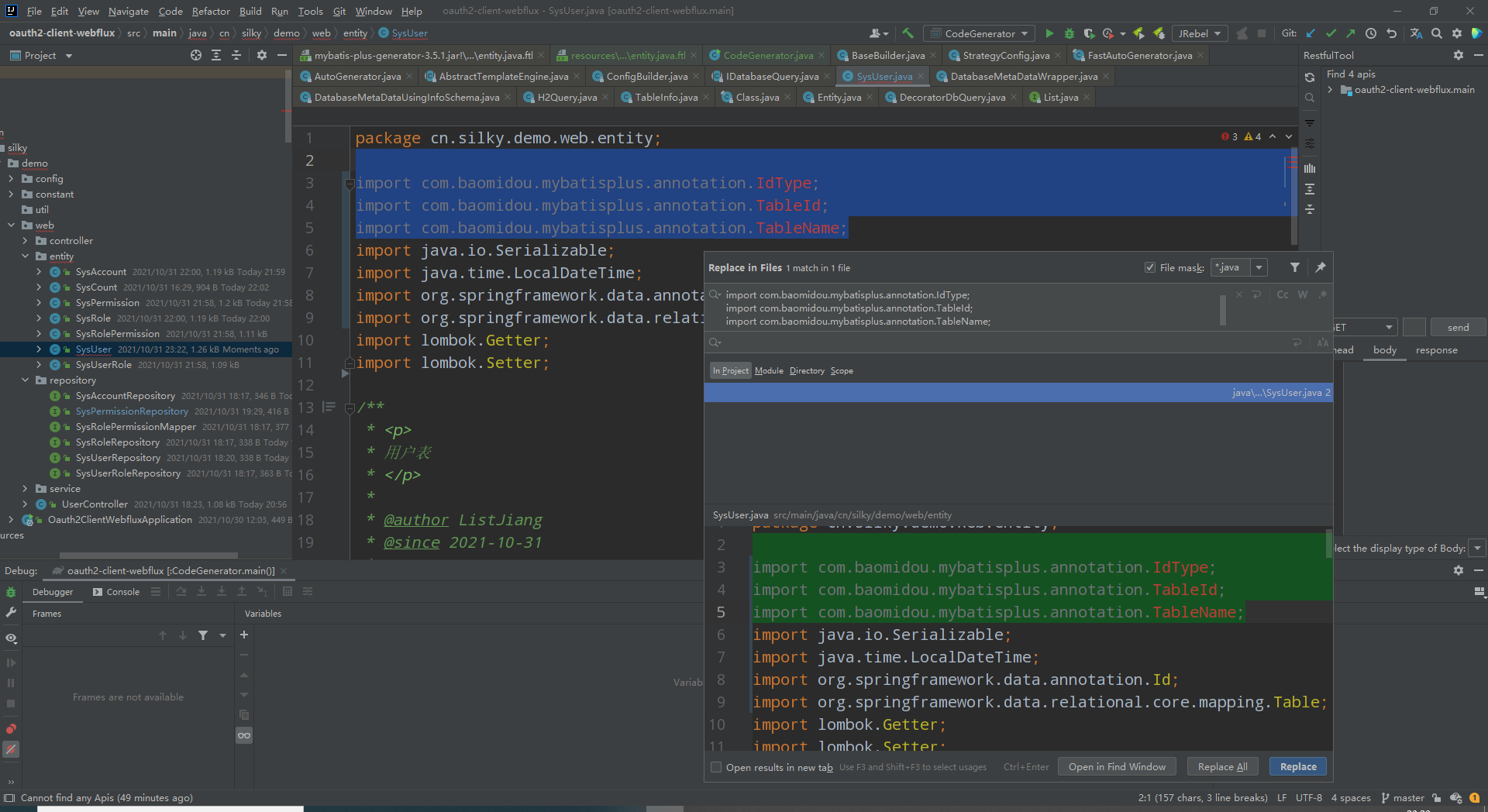Screen dimensions: 1488x812
Task: Open the Navigate menu
Action: 128,11
